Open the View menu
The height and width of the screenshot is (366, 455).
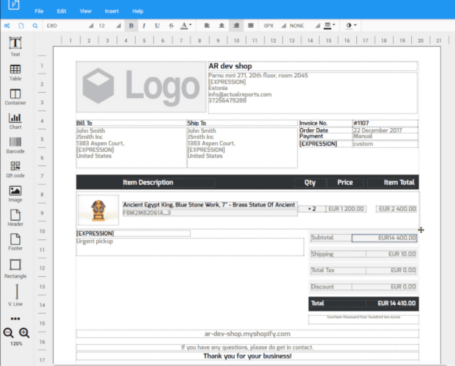[85, 11]
